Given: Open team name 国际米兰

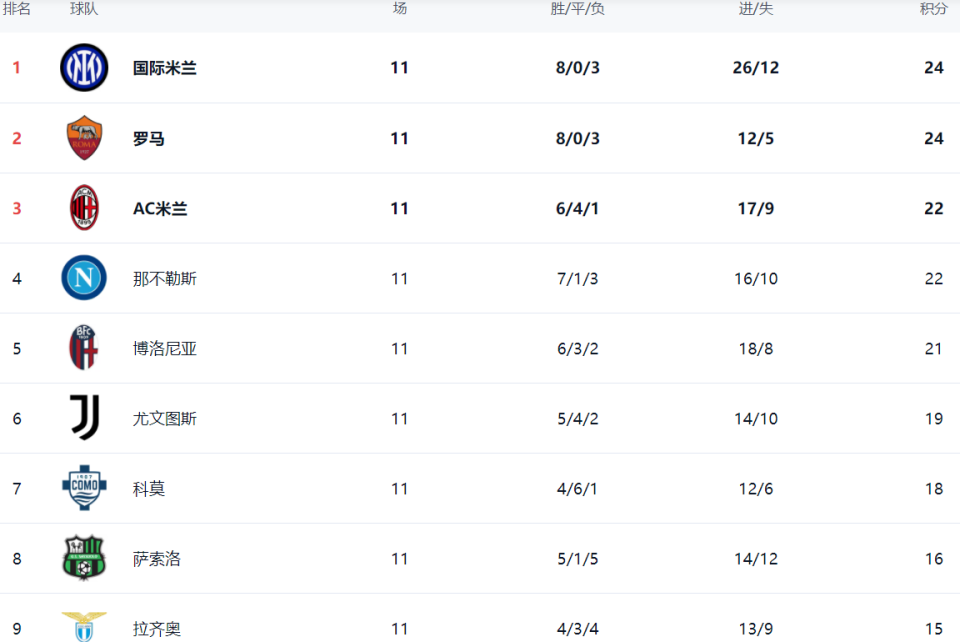Looking at the screenshot, I should coord(165,68).
